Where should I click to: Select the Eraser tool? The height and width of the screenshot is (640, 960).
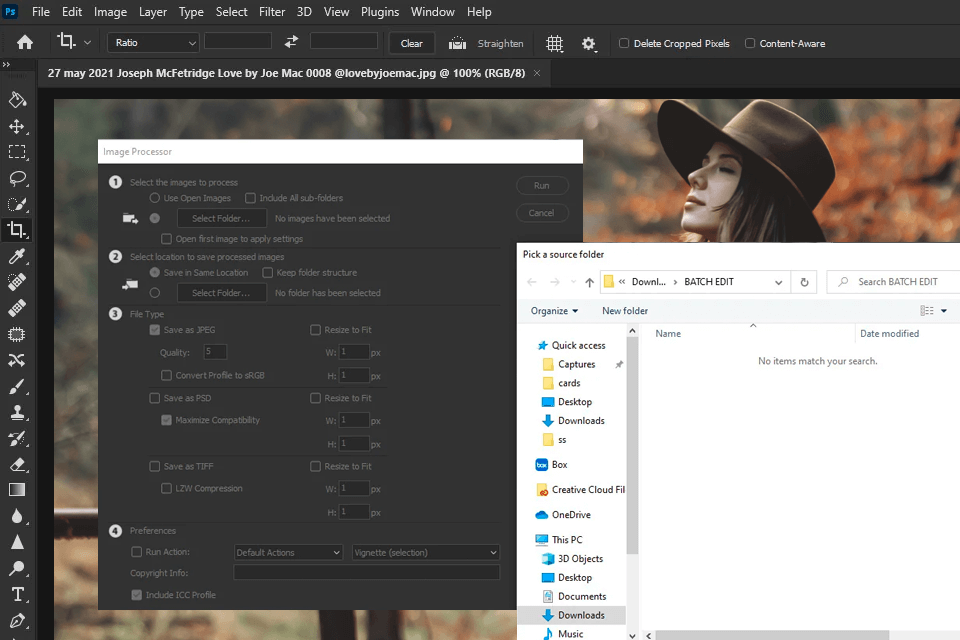point(17,464)
